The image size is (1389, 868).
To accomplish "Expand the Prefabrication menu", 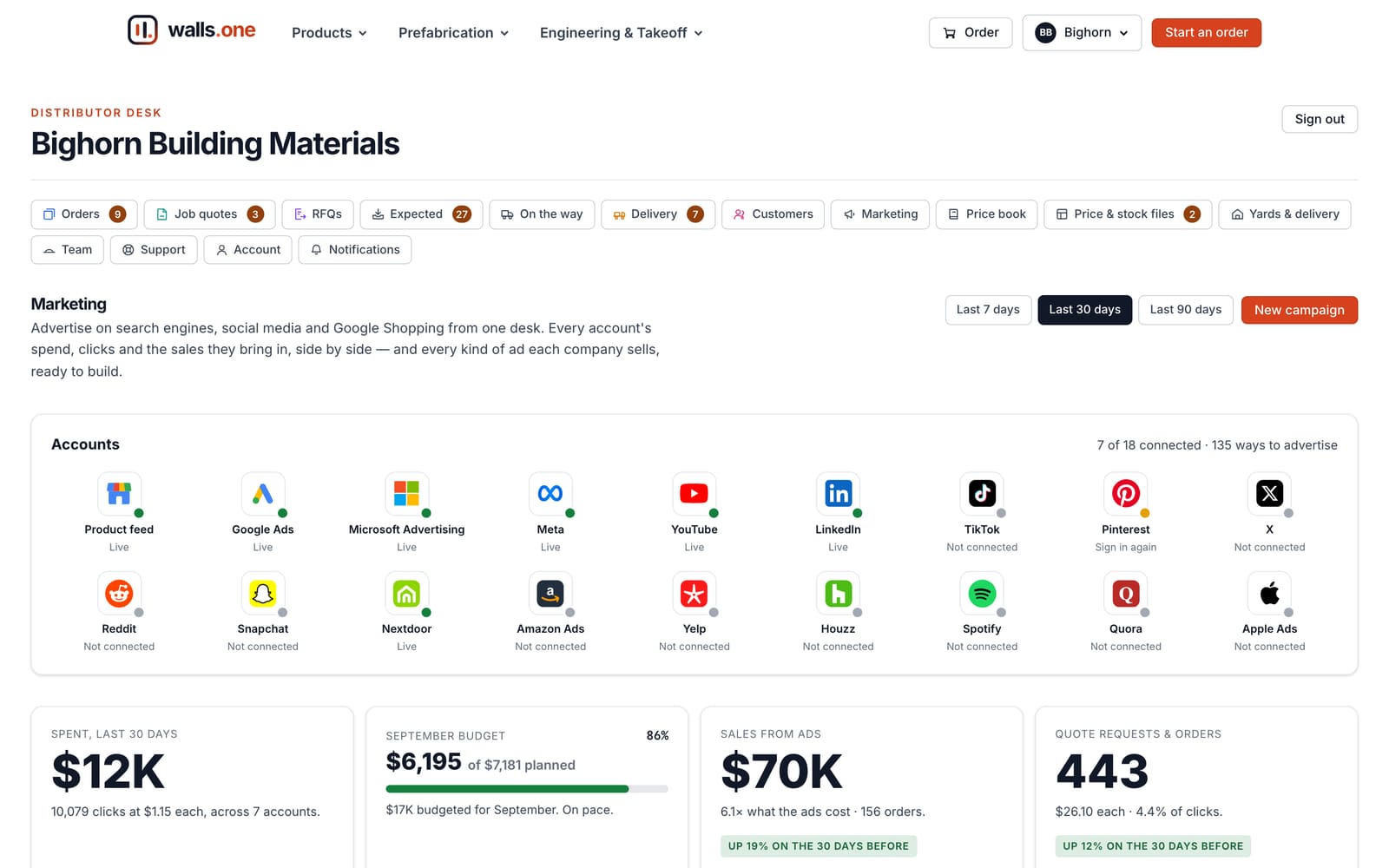I will (453, 33).
